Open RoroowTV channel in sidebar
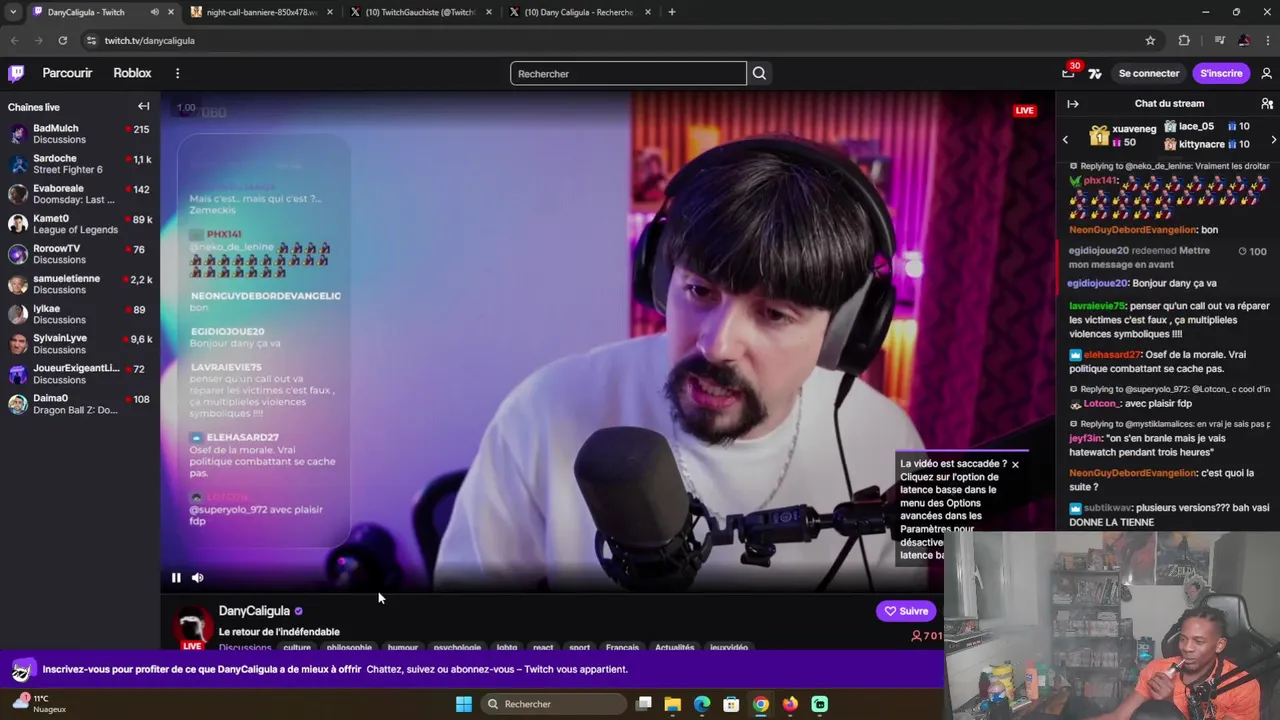Image resolution: width=1280 pixels, height=720 pixels. (x=79, y=254)
